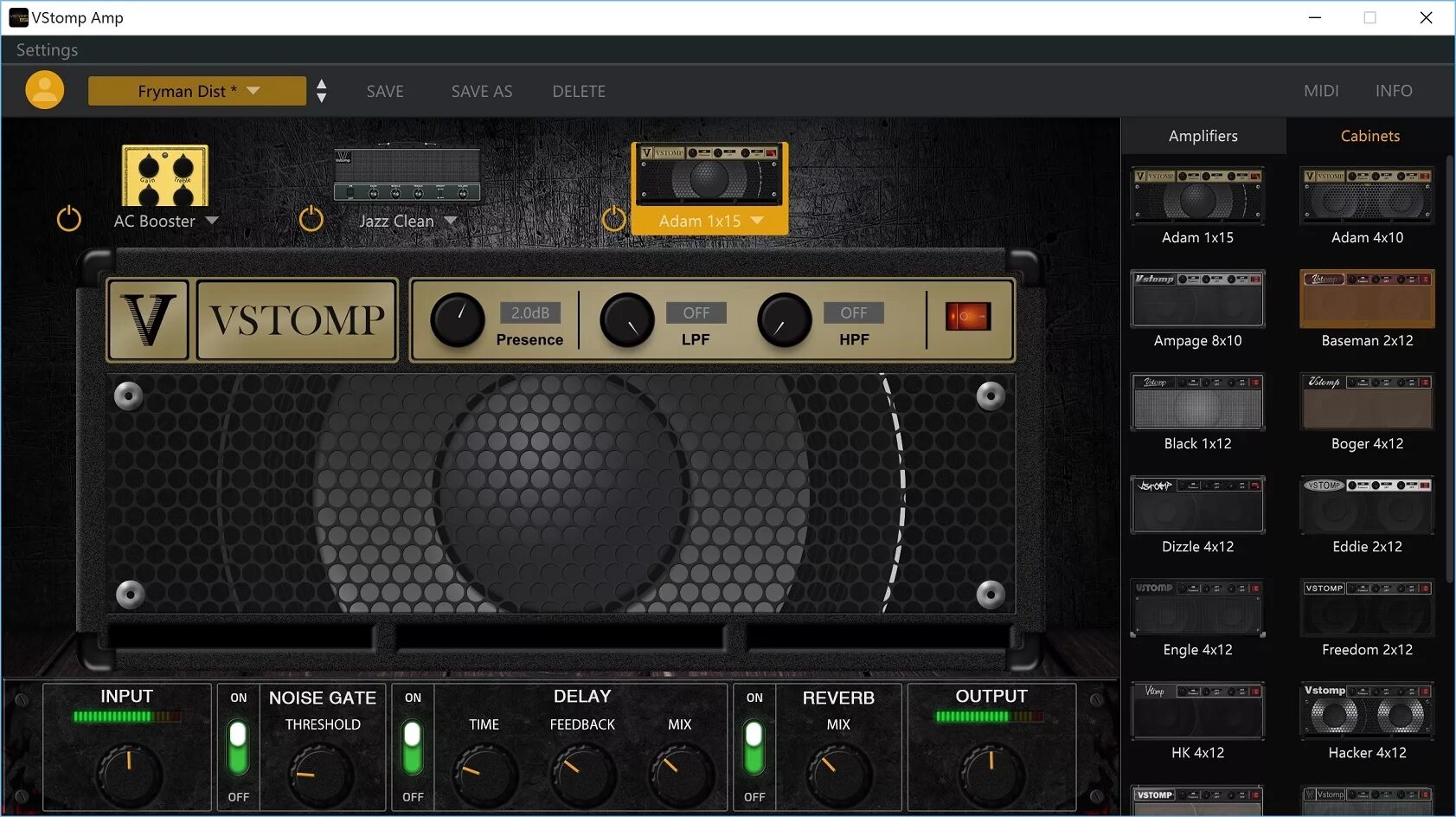Choose the Dizzle 4x12 cabinet thumbnail
The width and height of the screenshot is (1456, 817).
coord(1197,505)
